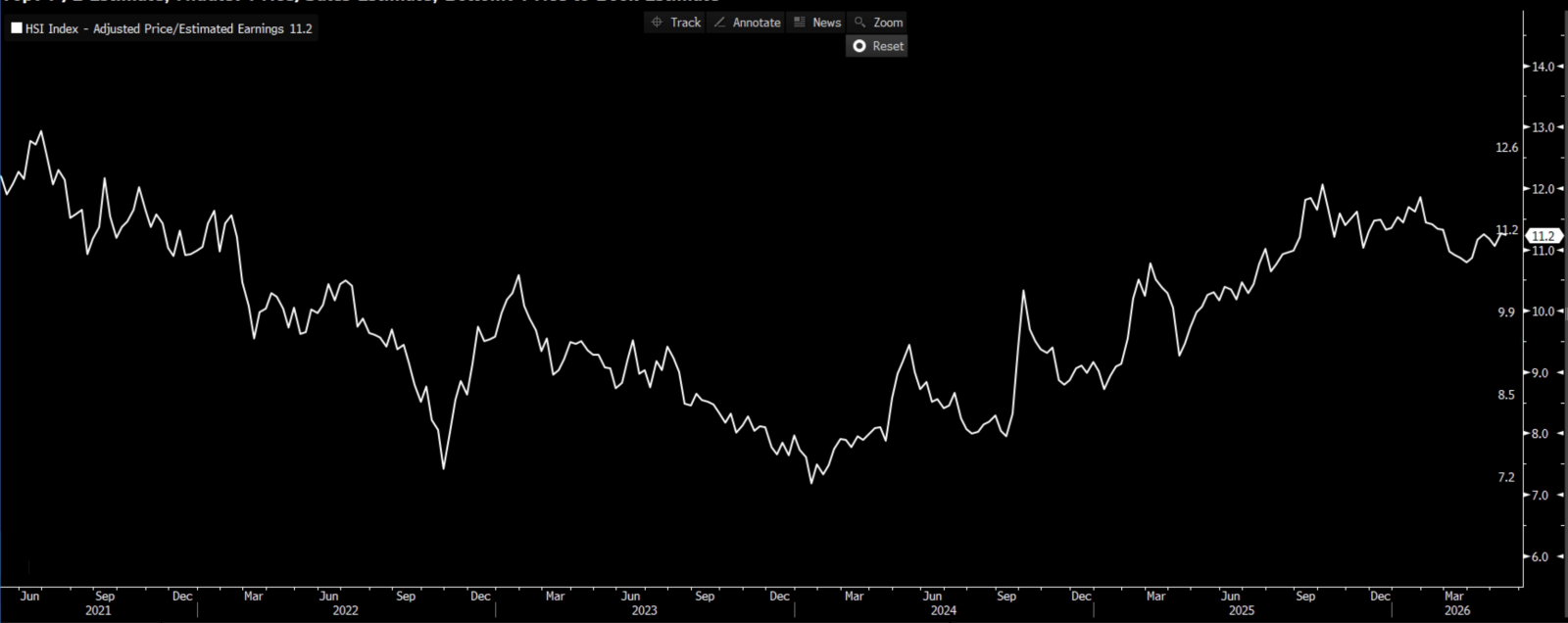Select the 12.0 y-axis label
Screen dimensions: 1568x623
(x=1543, y=189)
